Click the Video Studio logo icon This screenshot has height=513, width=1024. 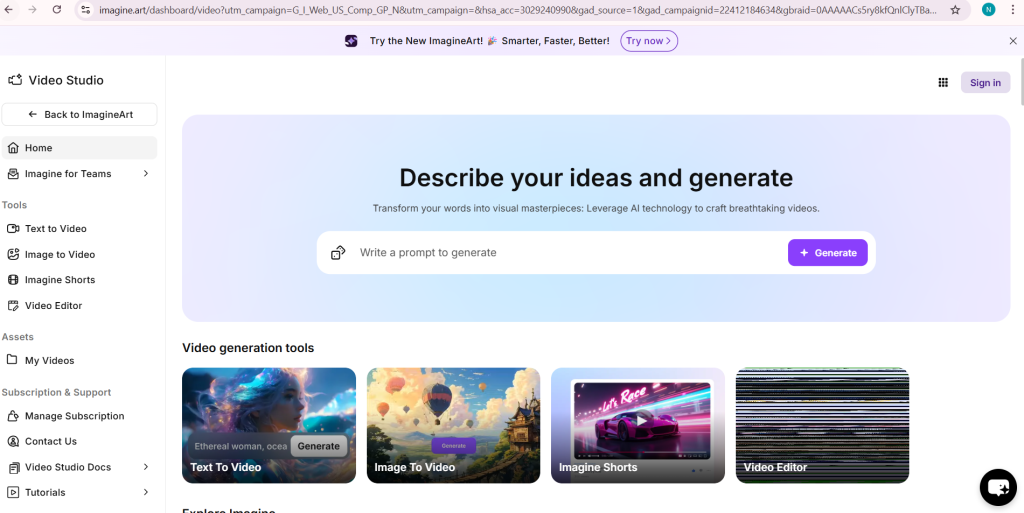tap(15, 80)
